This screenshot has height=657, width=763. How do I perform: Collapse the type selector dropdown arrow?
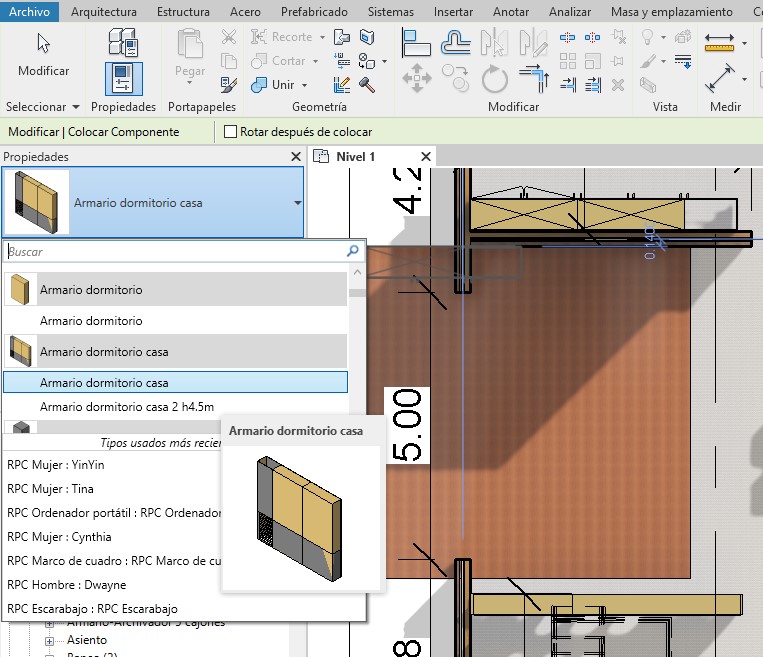(x=297, y=203)
